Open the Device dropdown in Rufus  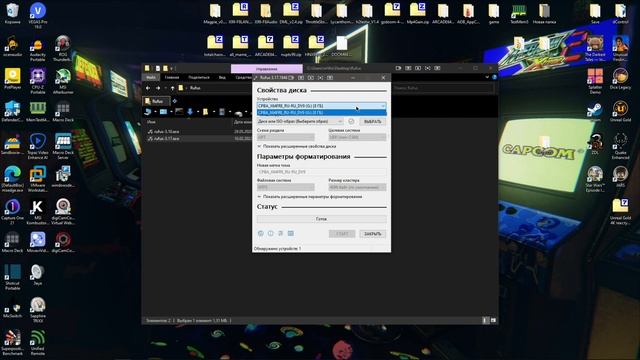pos(321,106)
